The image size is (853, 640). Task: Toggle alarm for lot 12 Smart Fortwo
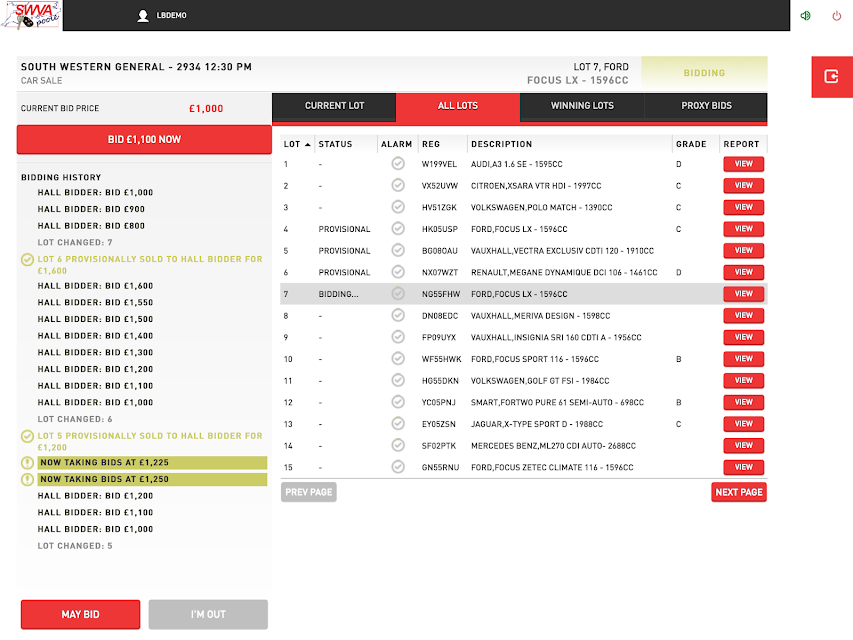[x=398, y=402]
